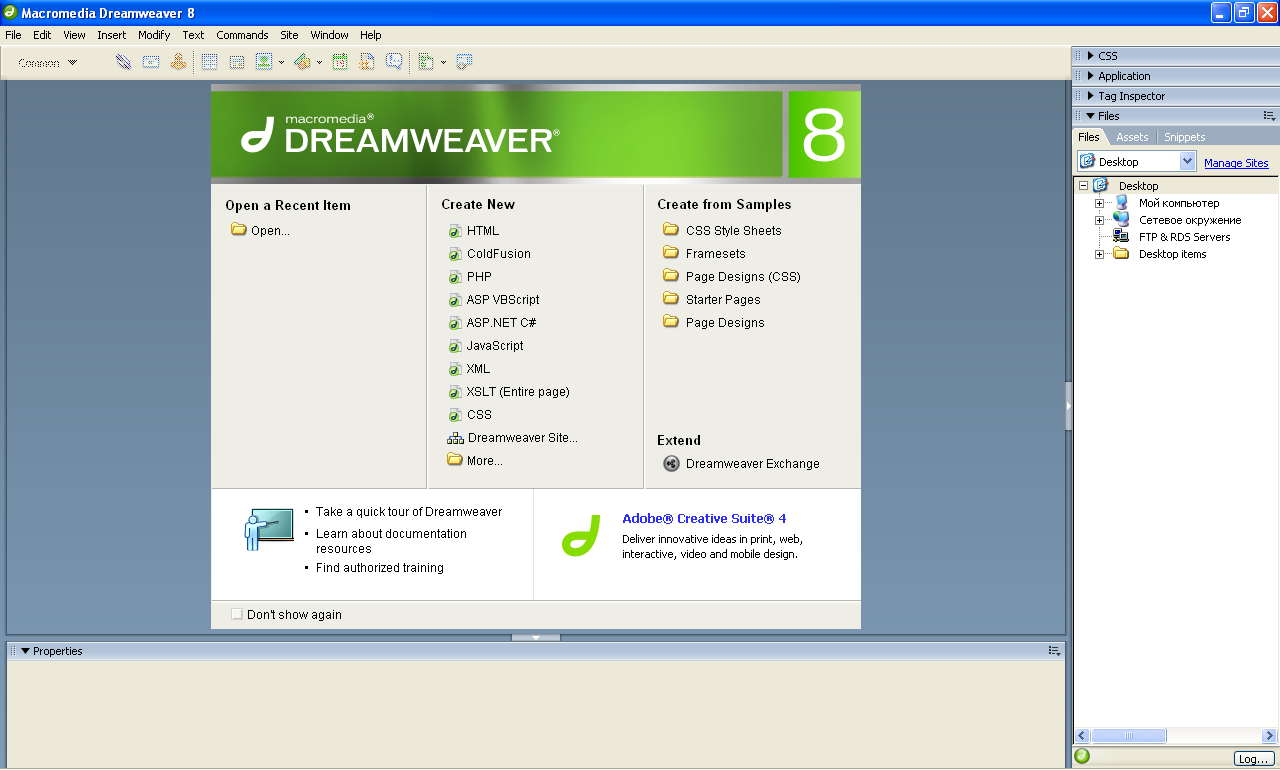1280x770 pixels.
Task: Click Open... under Open a Recent Item
Action: (x=270, y=231)
